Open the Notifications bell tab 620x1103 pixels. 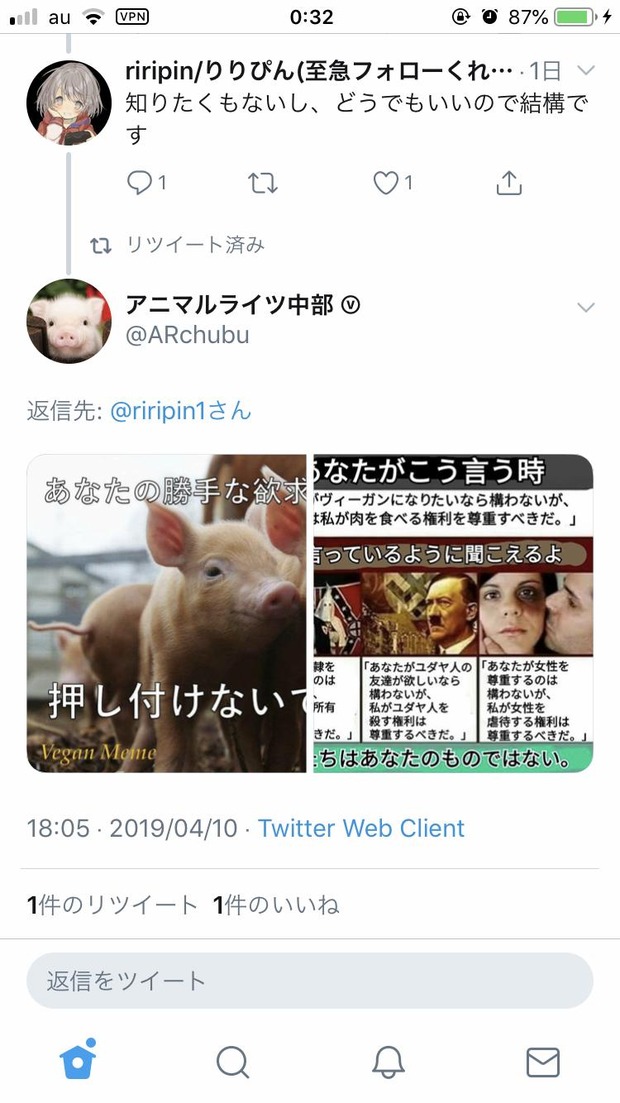[x=388, y=1061]
